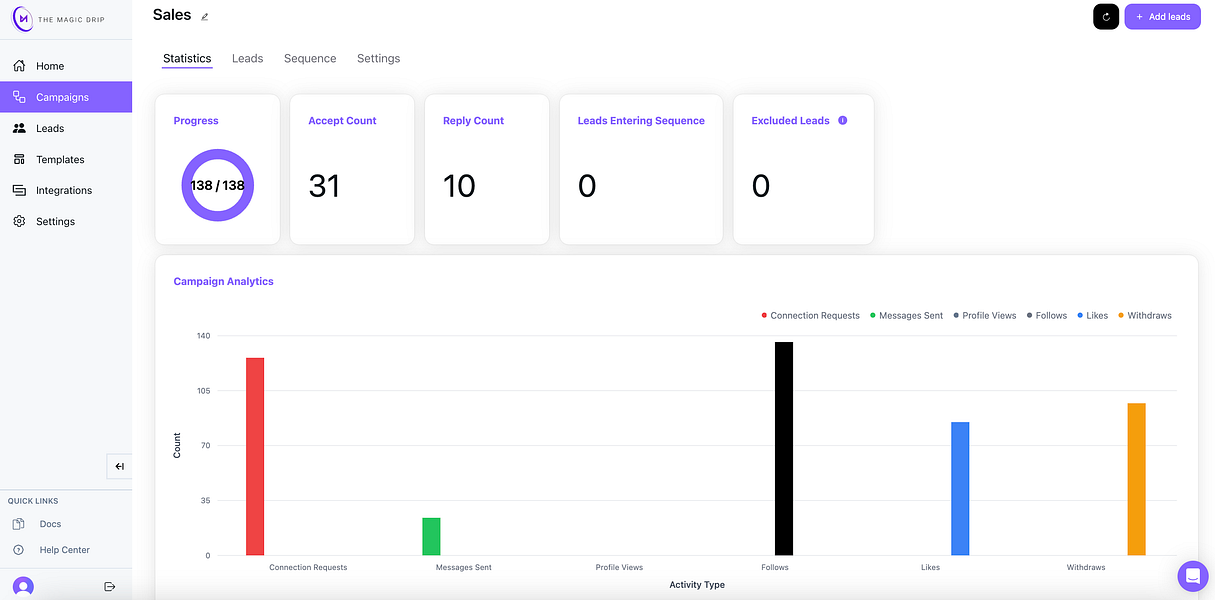The width and height of the screenshot is (1215, 600).
Task: Toggle the Messages Sent legend item
Action: coord(906,315)
